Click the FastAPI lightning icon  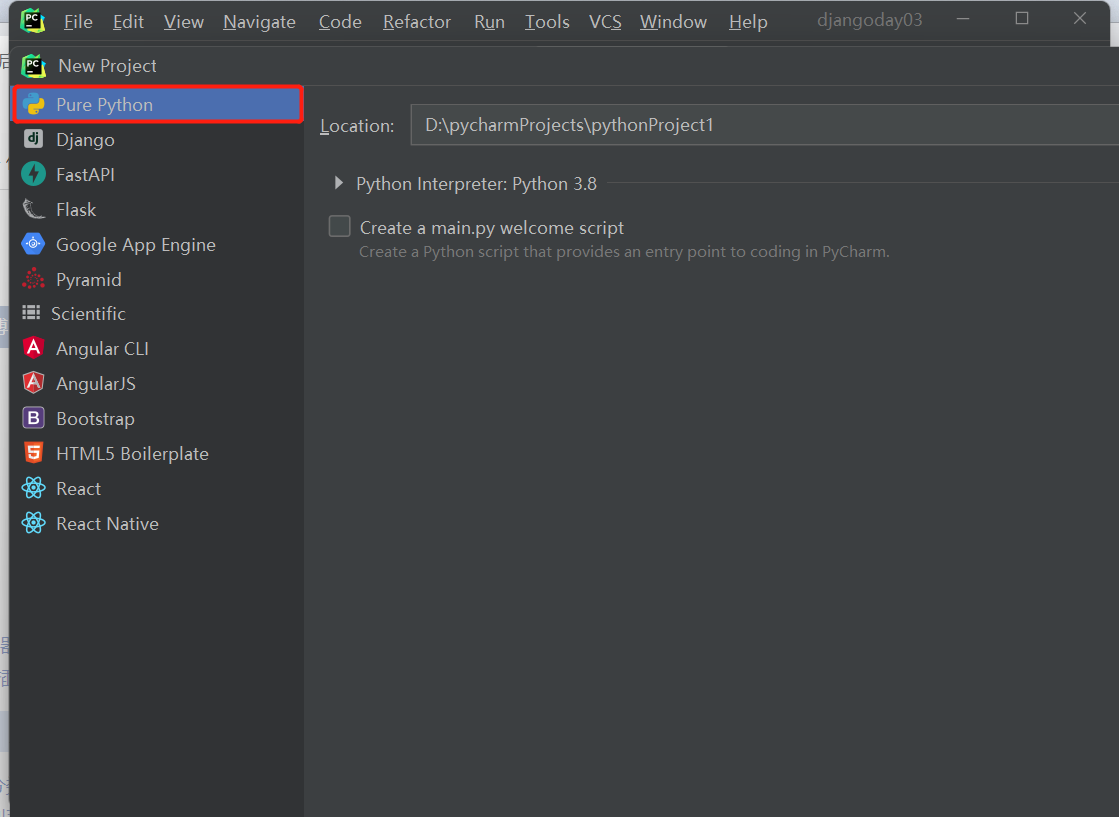[x=34, y=174]
